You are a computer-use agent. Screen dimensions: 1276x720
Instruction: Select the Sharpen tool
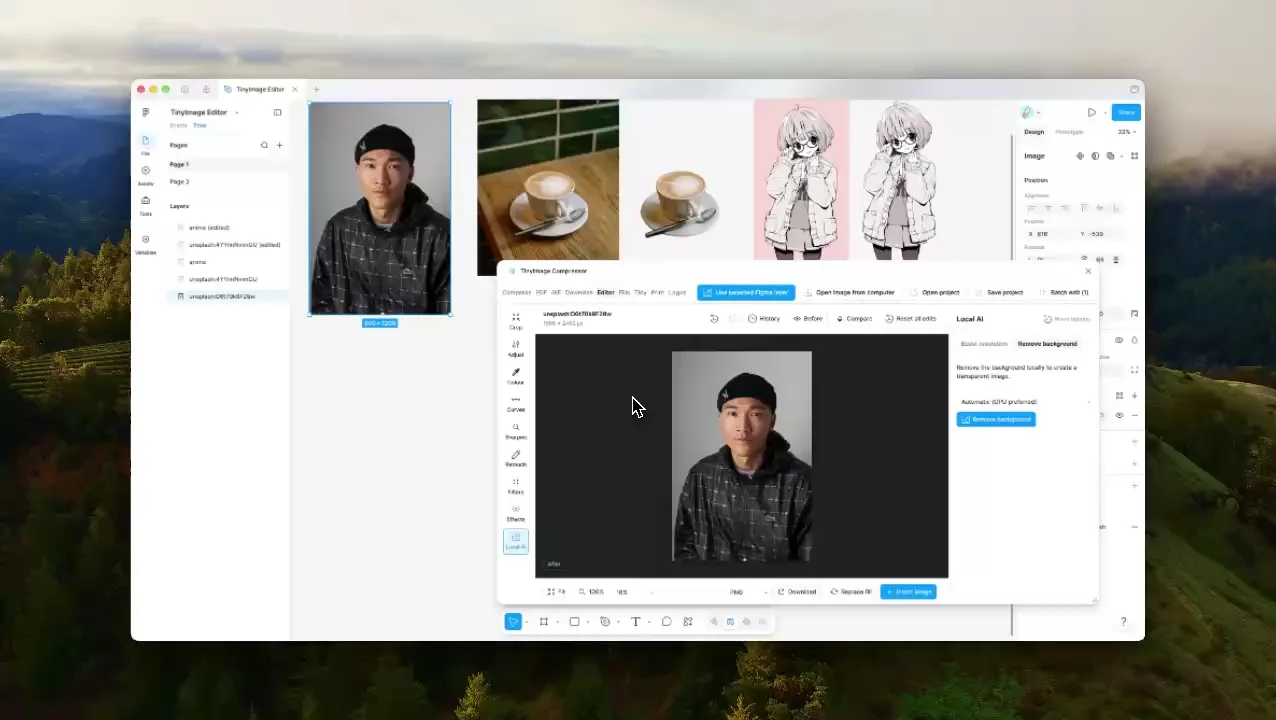516,431
